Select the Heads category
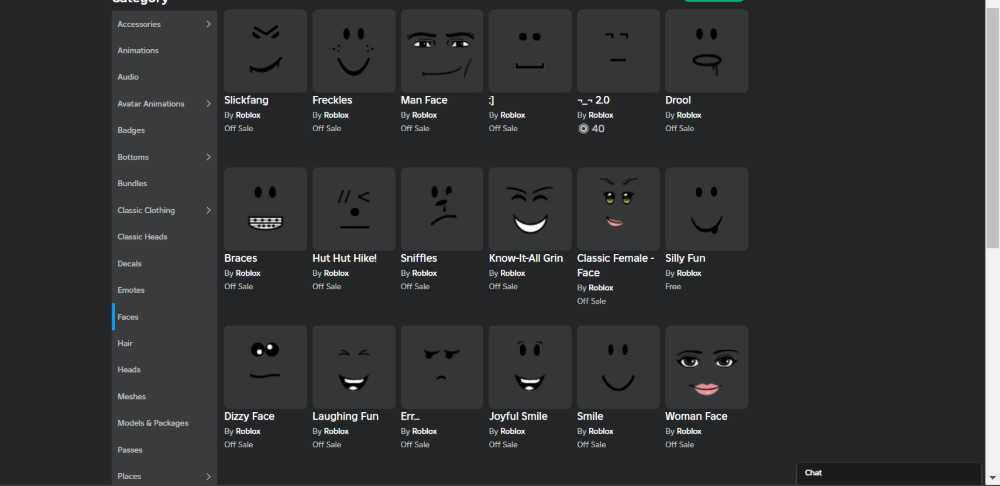1000x486 pixels. click(x=165, y=370)
